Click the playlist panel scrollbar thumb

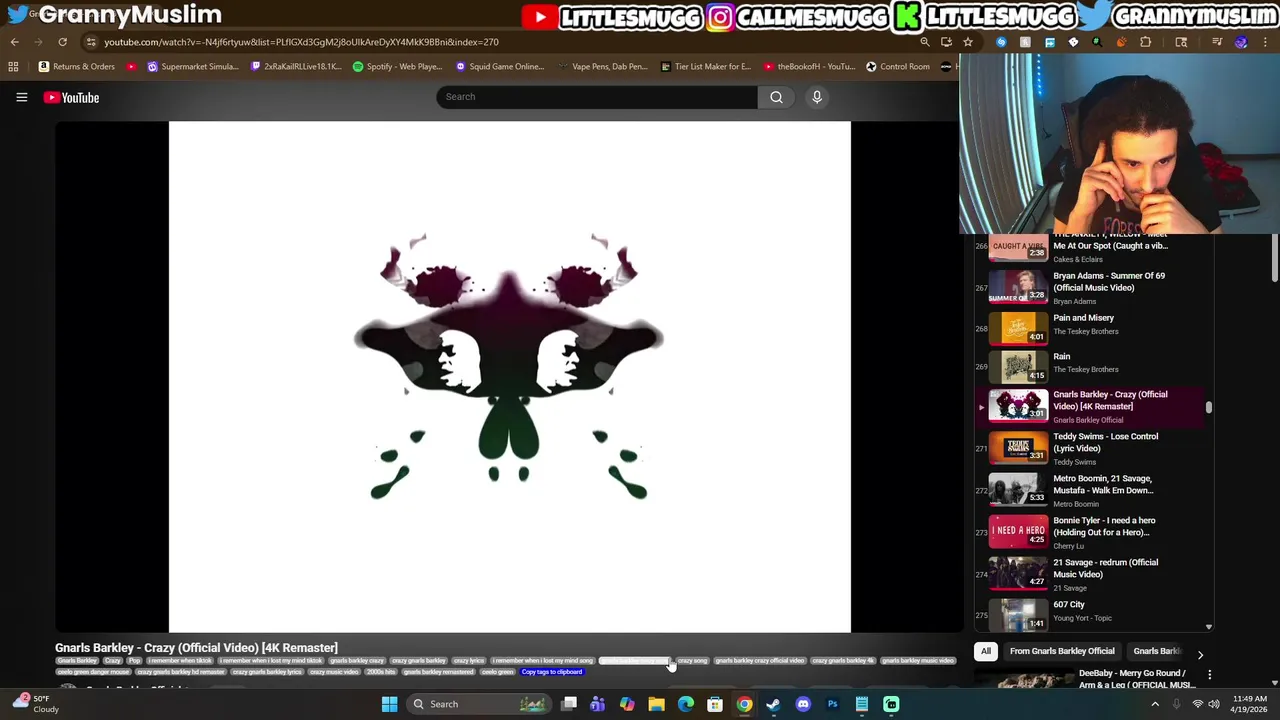coord(1208,407)
